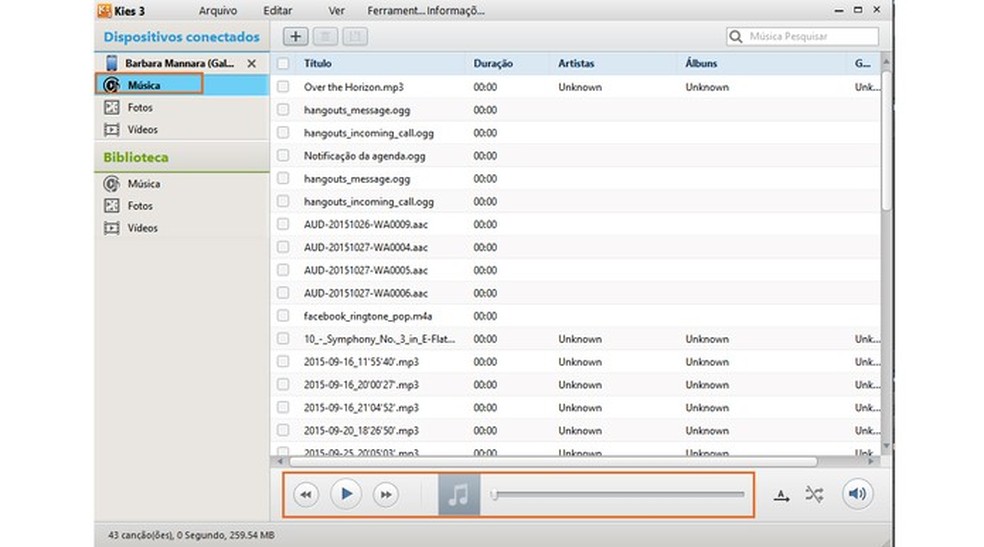This screenshot has height=547, width=984.
Task: Skip to the previous track
Action: click(x=306, y=494)
